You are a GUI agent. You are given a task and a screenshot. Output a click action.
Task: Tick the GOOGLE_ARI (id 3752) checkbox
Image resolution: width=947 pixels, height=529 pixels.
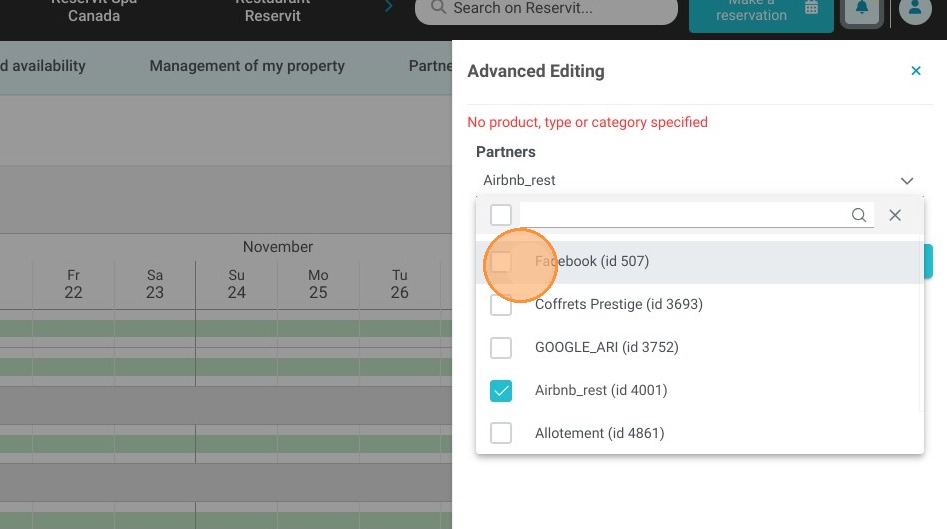point(501,348)
